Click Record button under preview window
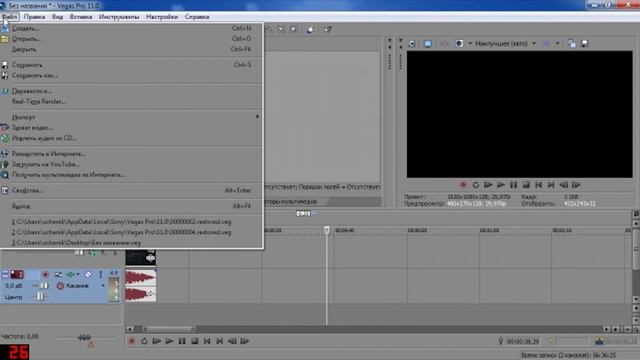The height and width of the screenshot is (360, 640). pyautogui.click(x=463, y=185)
